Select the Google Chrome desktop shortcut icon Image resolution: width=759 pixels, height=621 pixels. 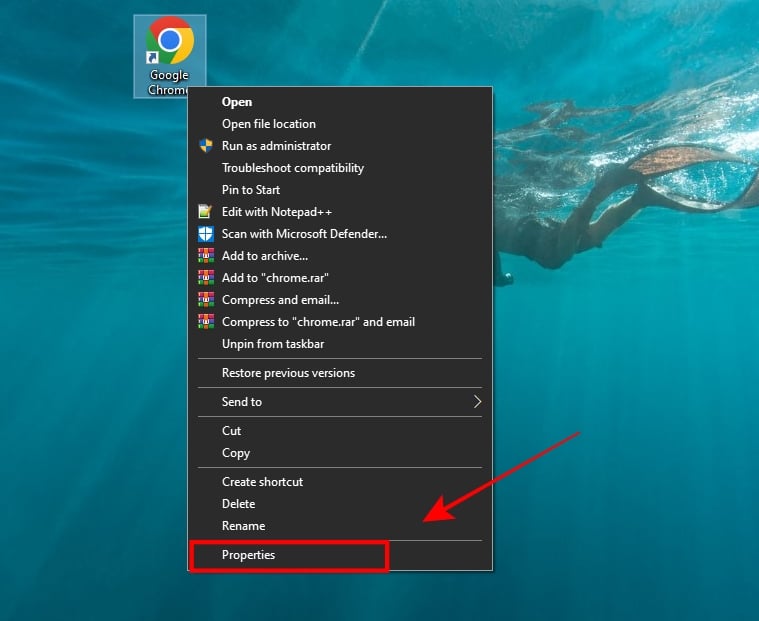point(170,57)
